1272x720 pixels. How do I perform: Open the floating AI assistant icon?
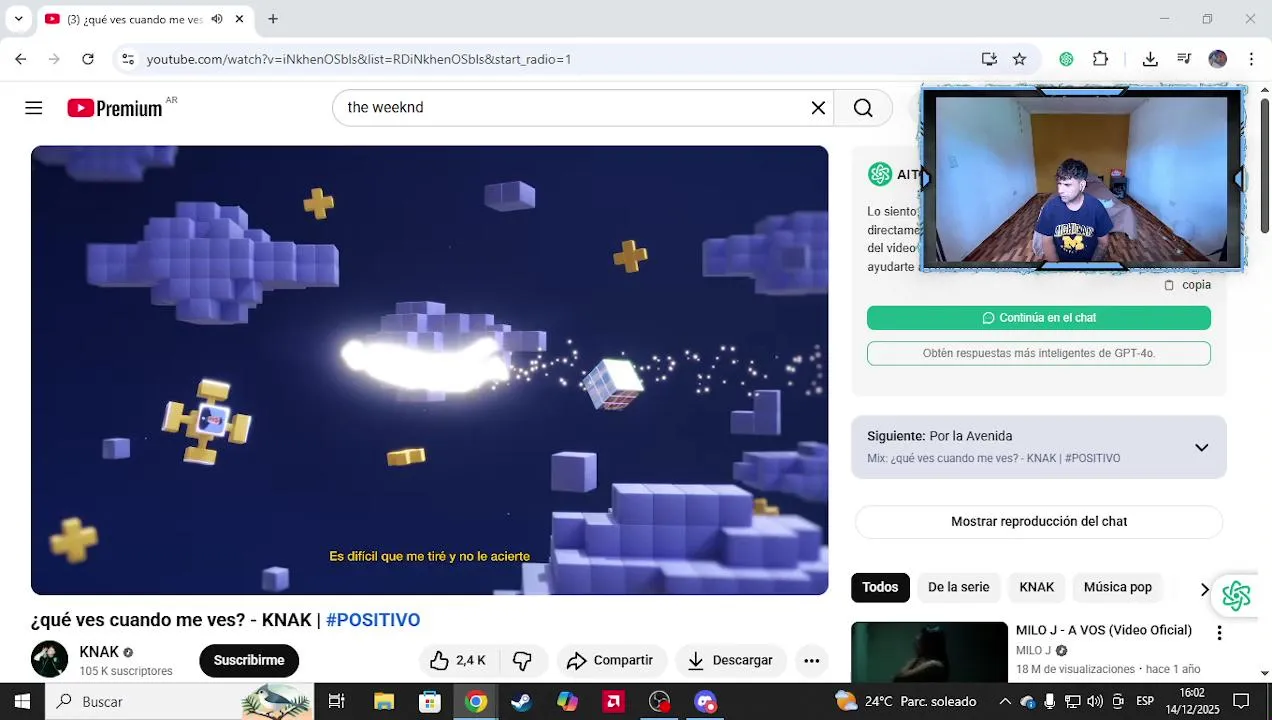click(1236, 595)
